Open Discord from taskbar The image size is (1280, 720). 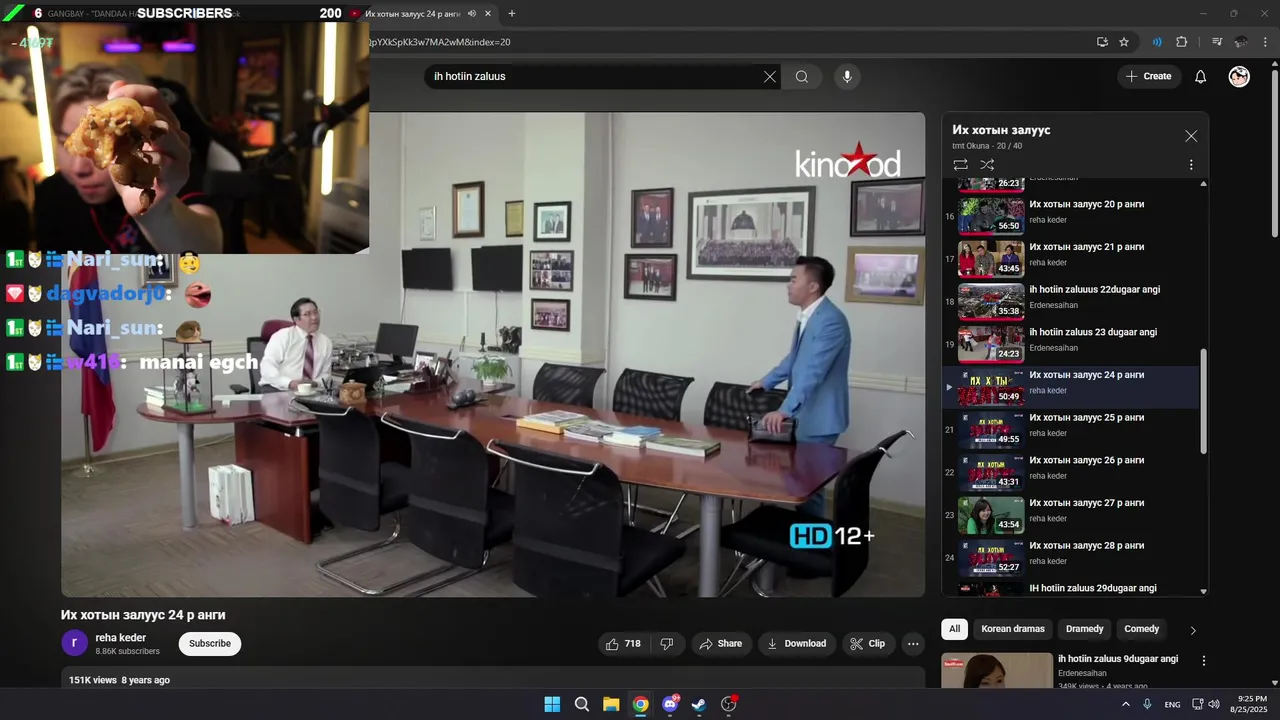tap(670, 704)
